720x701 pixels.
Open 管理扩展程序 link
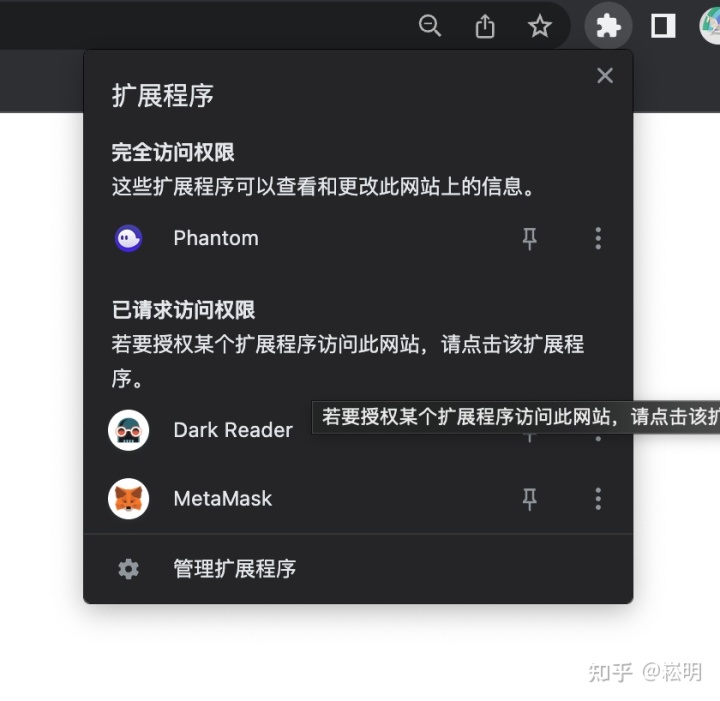(235, 569)
